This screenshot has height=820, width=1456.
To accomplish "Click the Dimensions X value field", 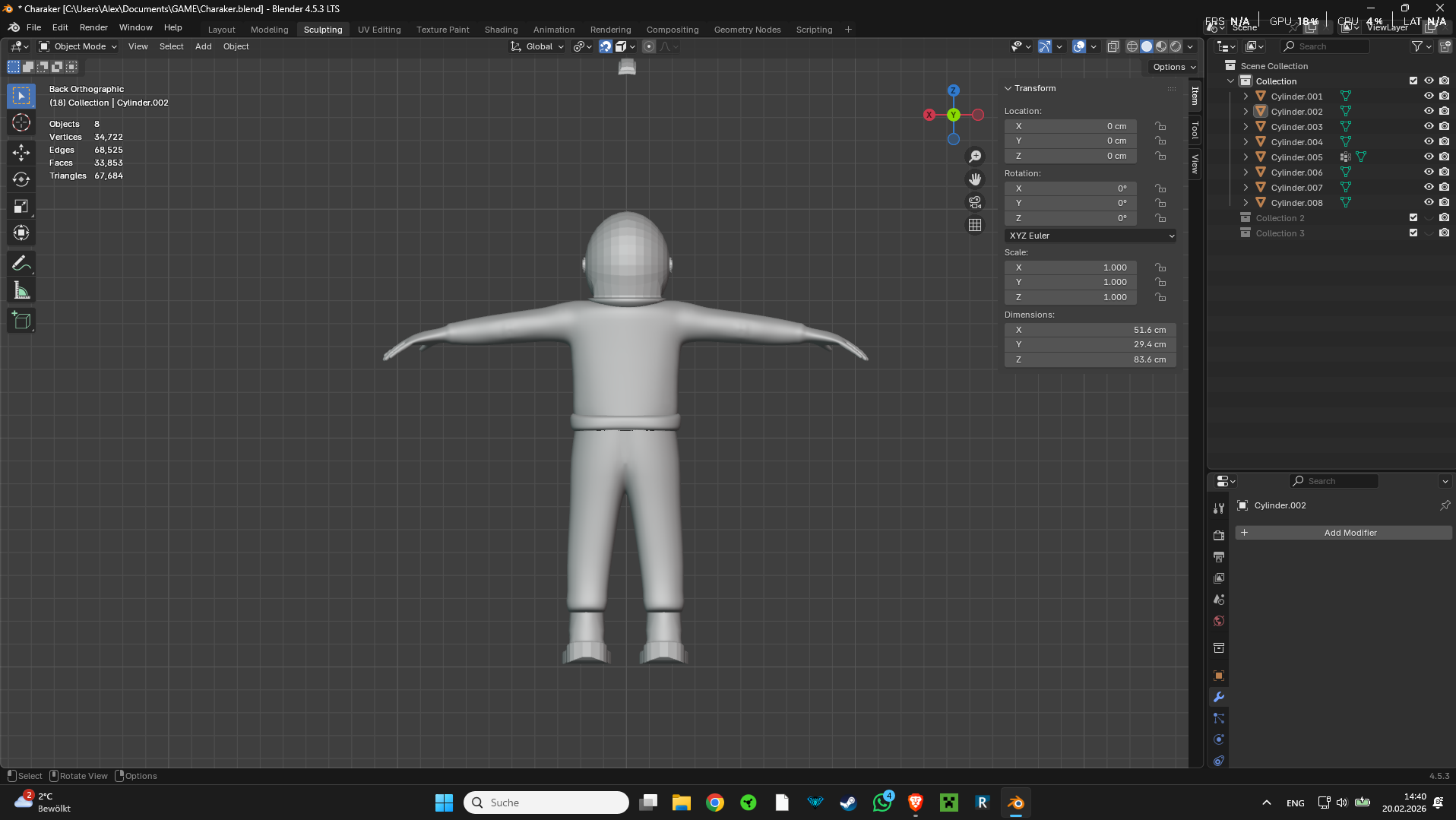I will [1090, 330].
